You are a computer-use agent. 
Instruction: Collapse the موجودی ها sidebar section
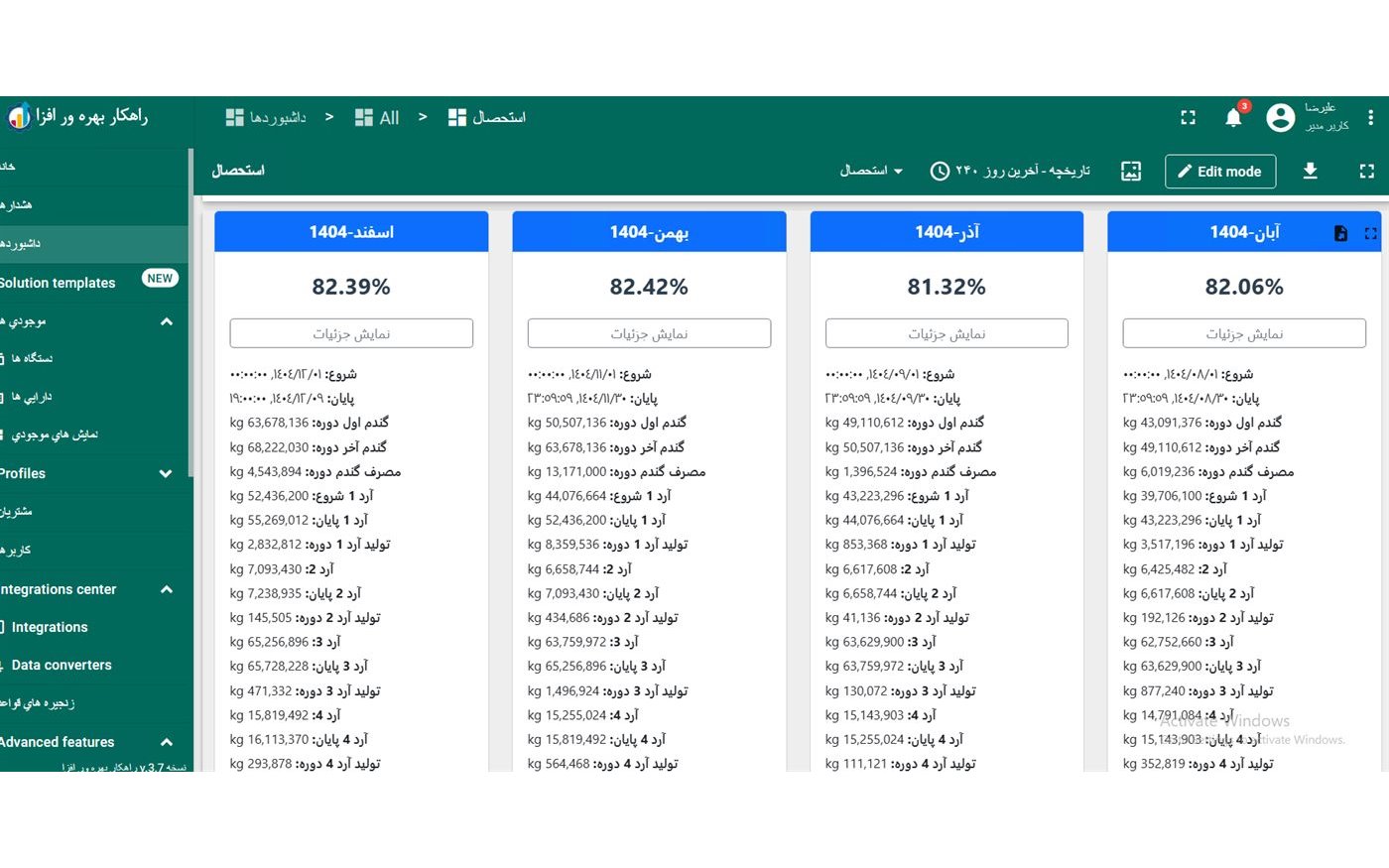coord(167,321)
